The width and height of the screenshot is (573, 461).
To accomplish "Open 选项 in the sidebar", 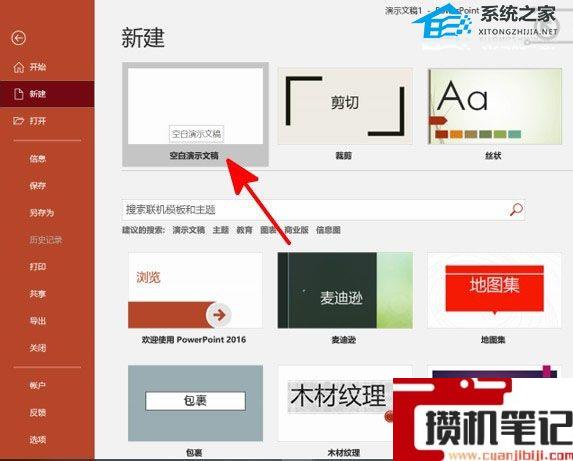I will [x=38, y=439].
